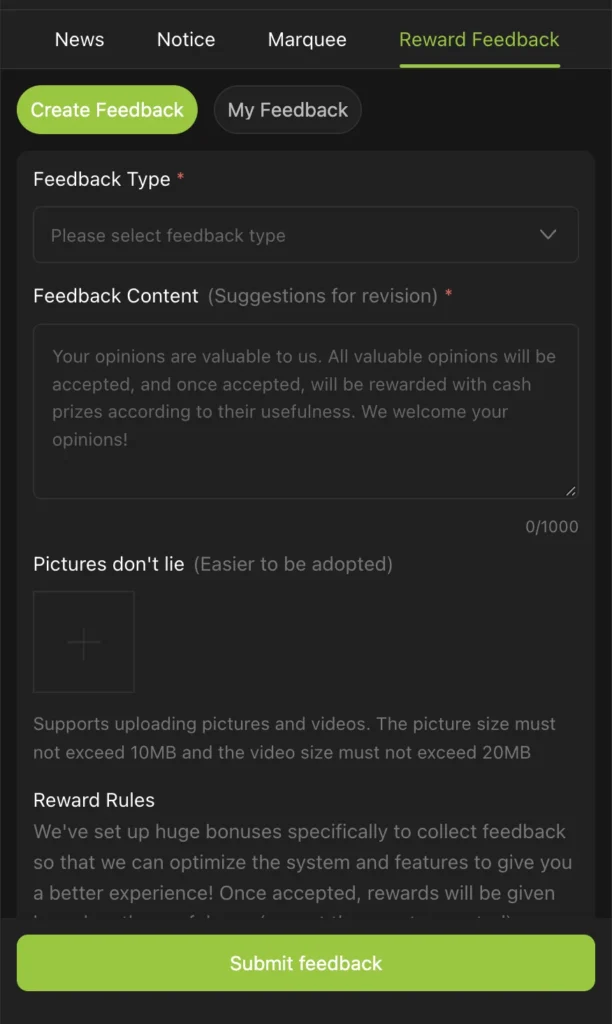This screenshot has width=612, height=1024.
Task: Click the 'Suggestions for revision' hint text
Action: pos(323,296)
